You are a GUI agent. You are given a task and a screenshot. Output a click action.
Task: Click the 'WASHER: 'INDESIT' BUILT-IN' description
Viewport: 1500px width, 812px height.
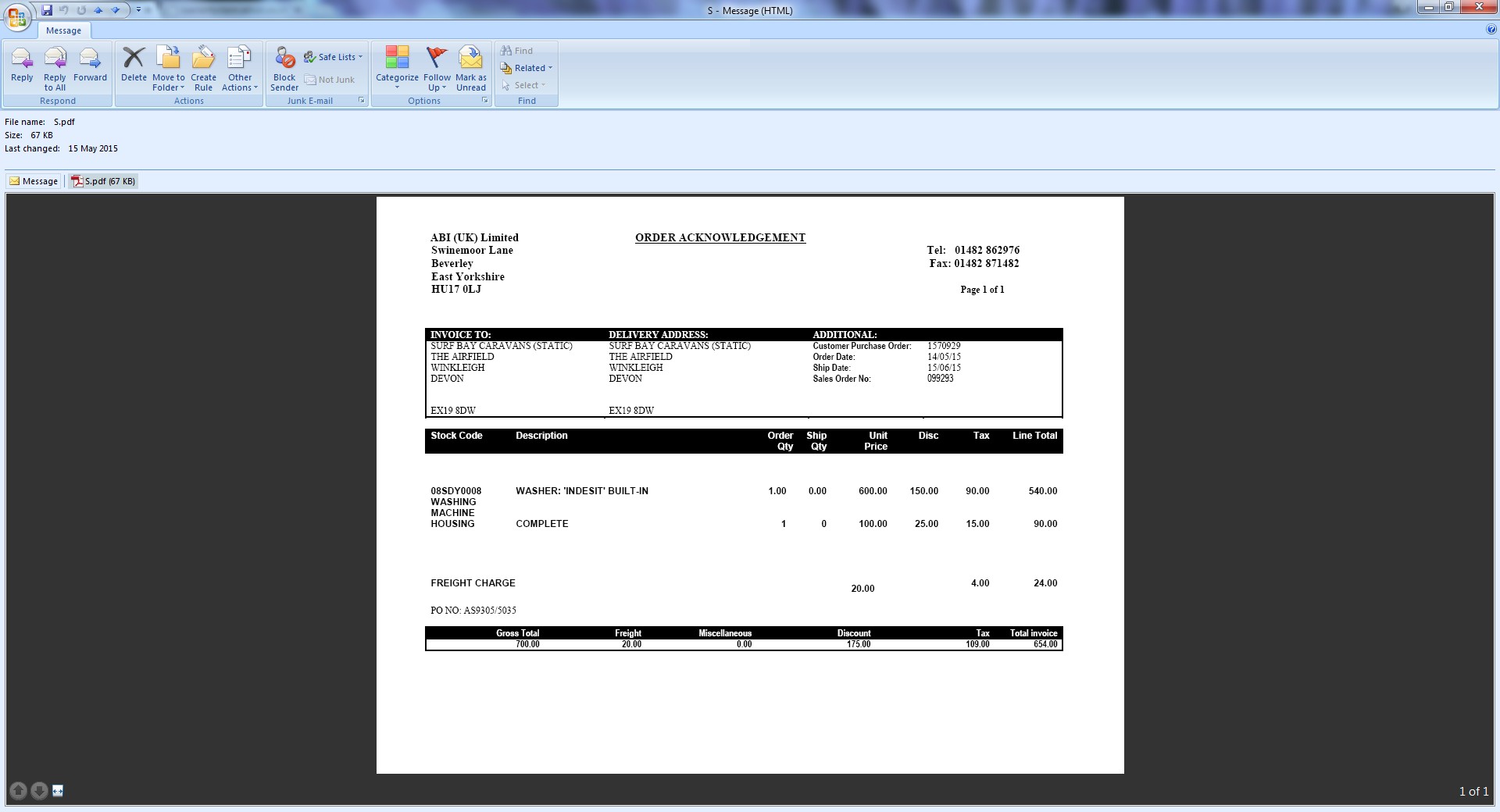[582, 491]
